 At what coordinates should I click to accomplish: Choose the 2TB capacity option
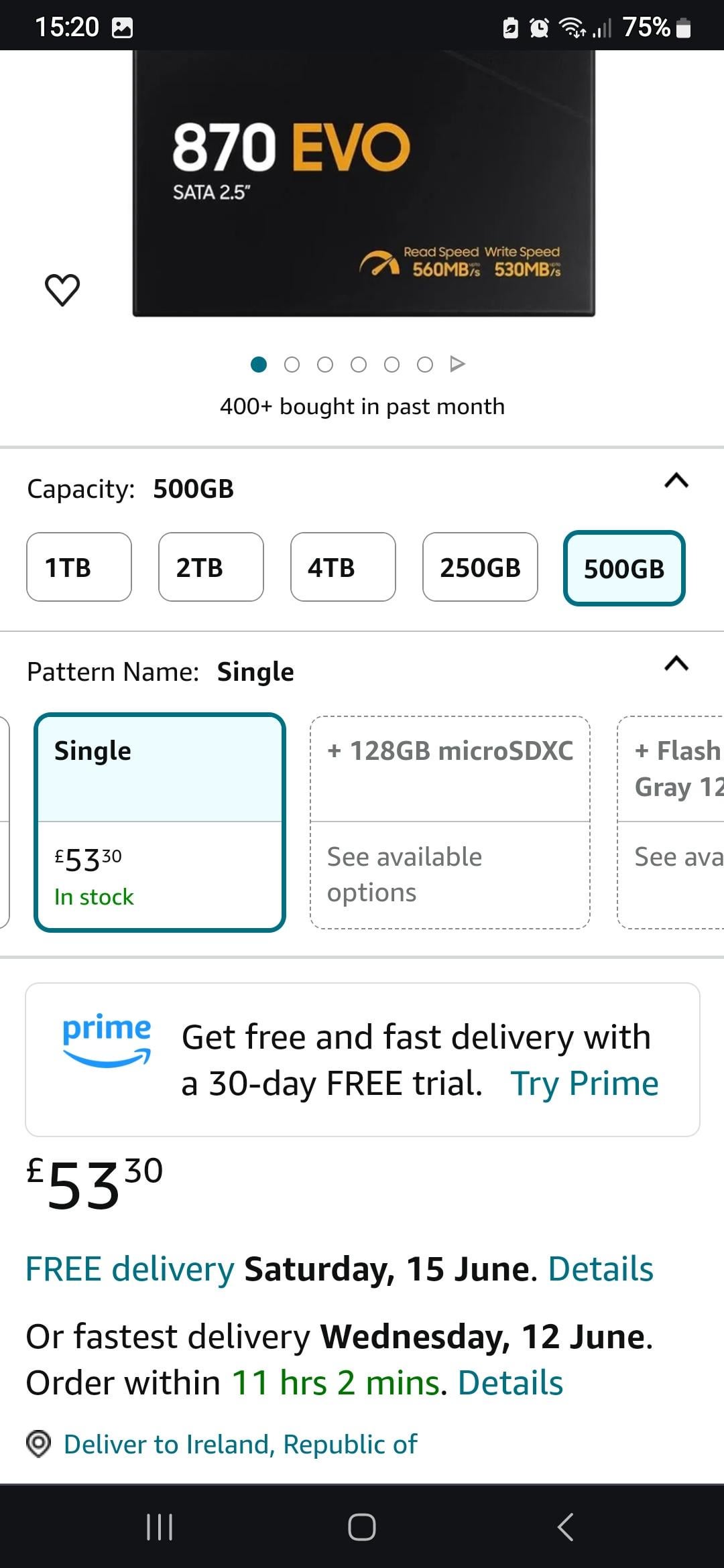(x=210, y=567)
